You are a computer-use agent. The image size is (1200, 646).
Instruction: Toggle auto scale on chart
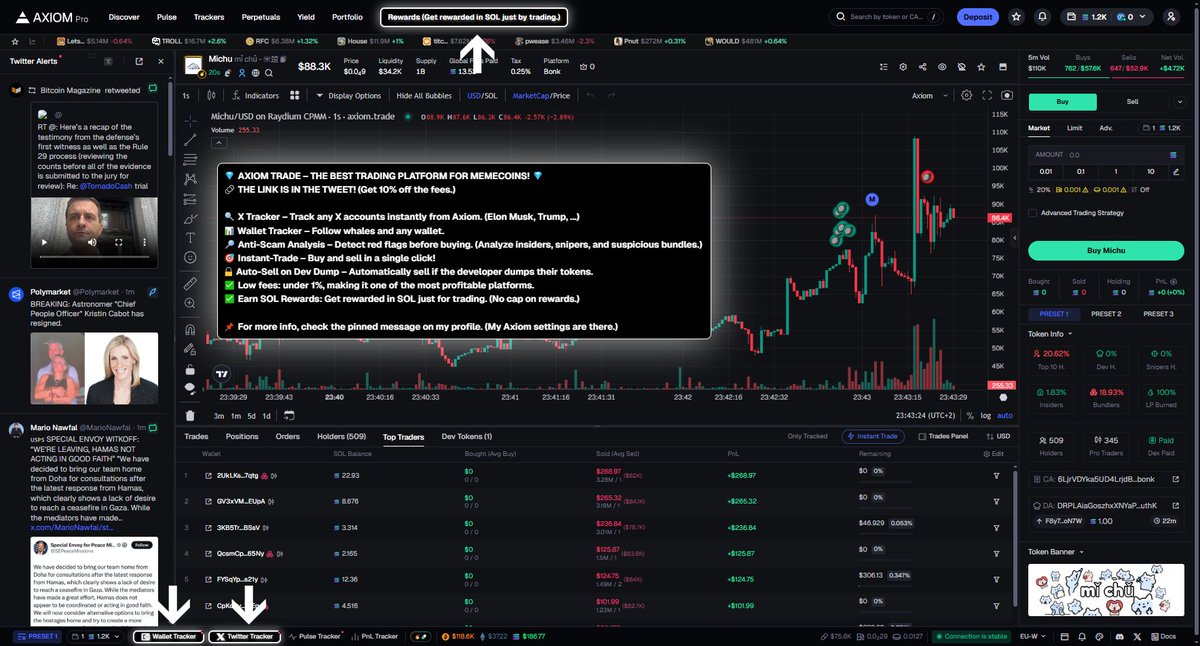1005,415
